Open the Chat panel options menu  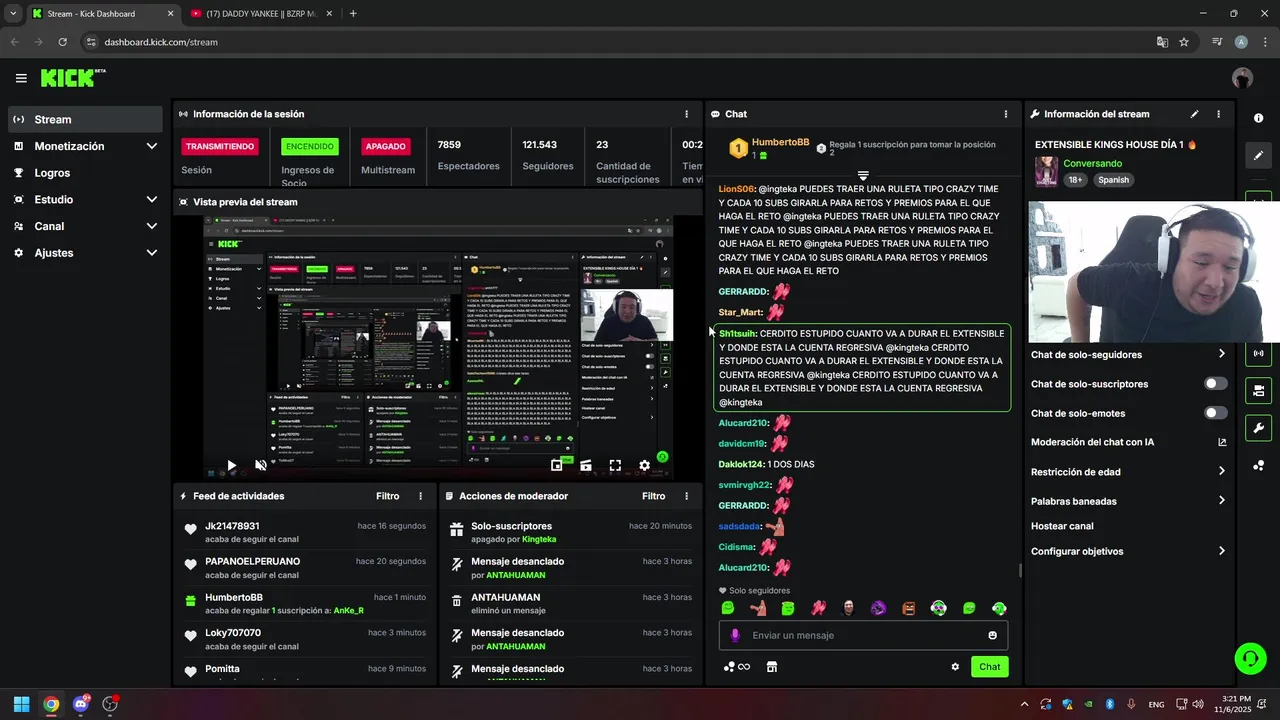(x=1006, y=114)
